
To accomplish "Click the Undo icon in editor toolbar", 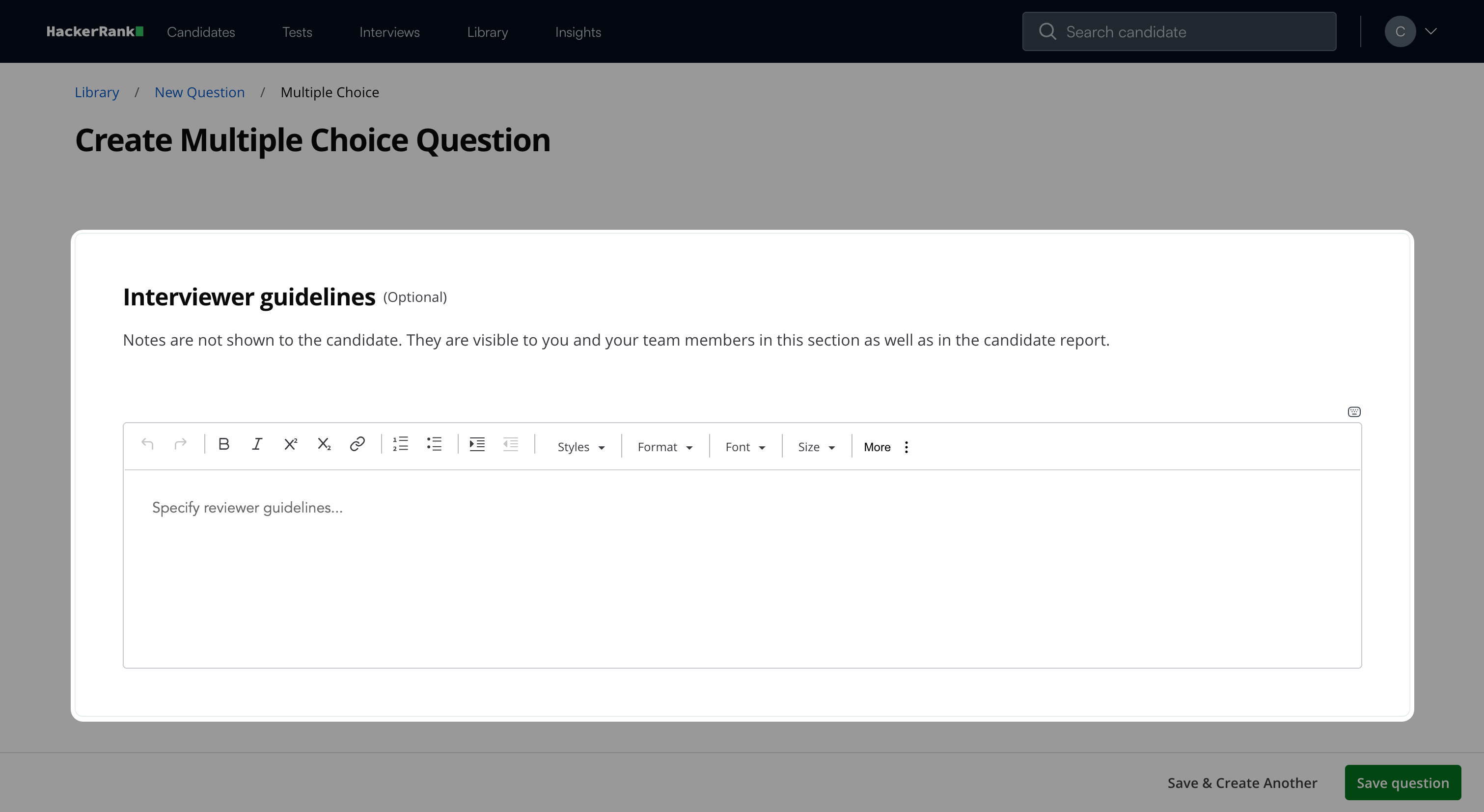I will 147,444.
